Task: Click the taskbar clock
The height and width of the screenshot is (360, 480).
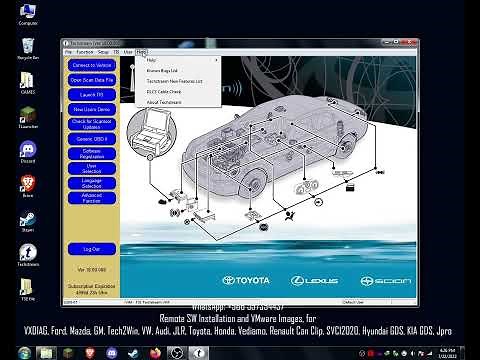Action: [448, 353]
